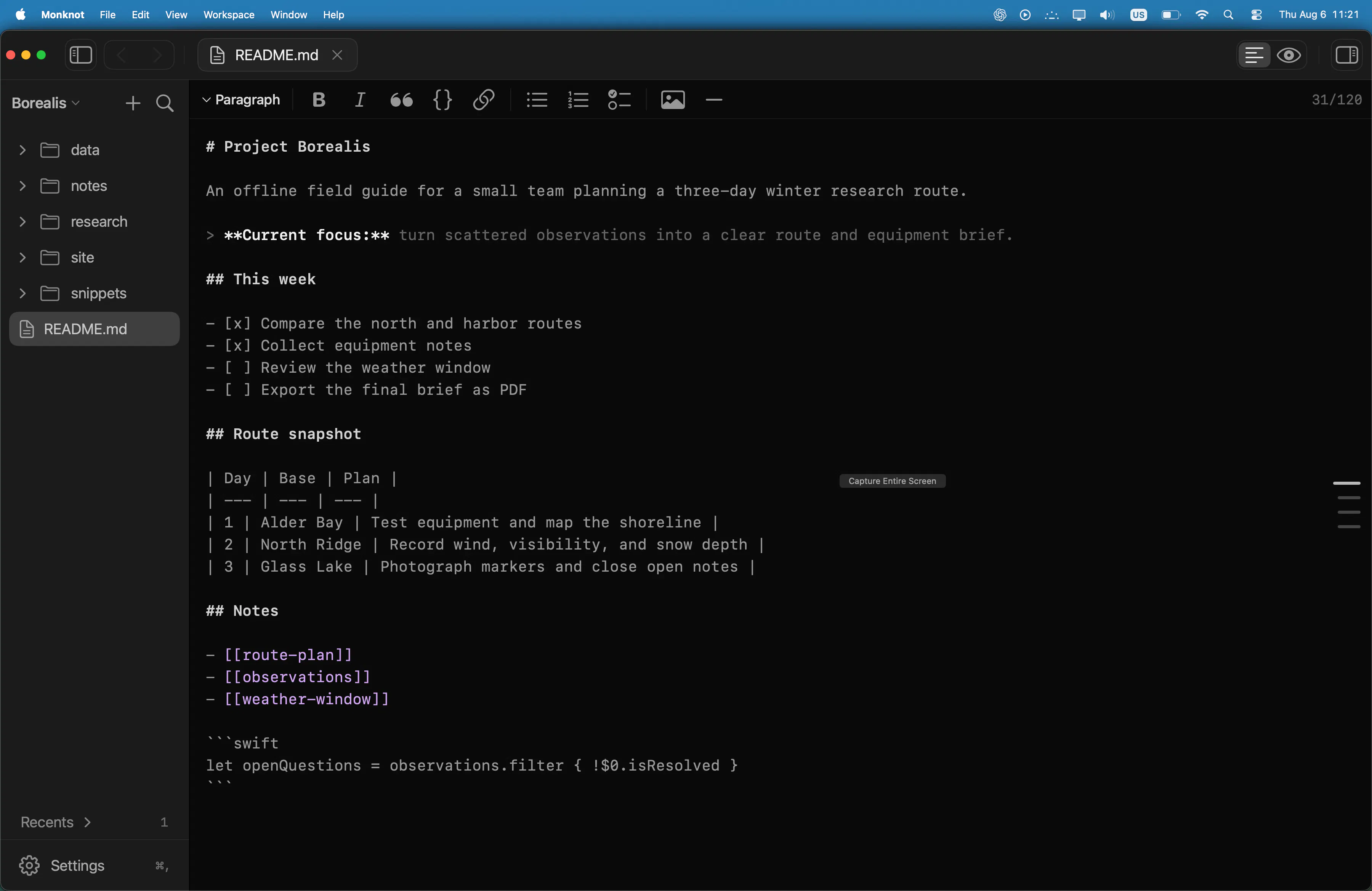Open Settings

(x=95, y=865)
